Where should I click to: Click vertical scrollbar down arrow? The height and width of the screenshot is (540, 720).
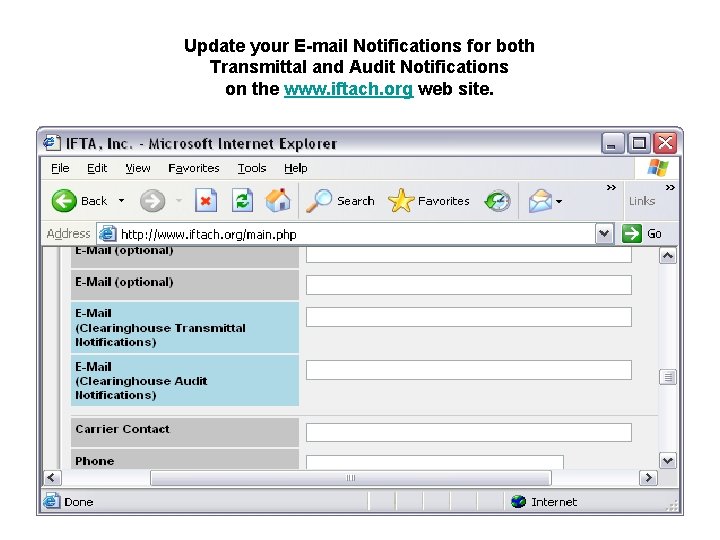[668, 461]
